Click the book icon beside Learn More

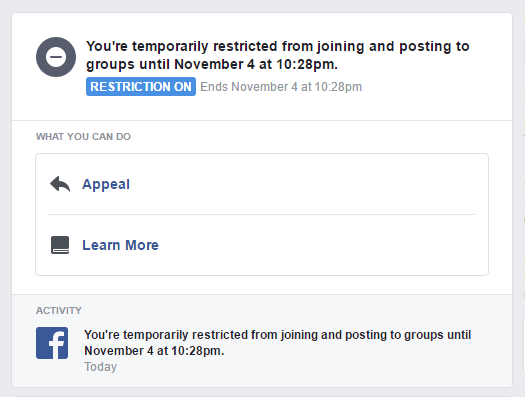point(60,245)
